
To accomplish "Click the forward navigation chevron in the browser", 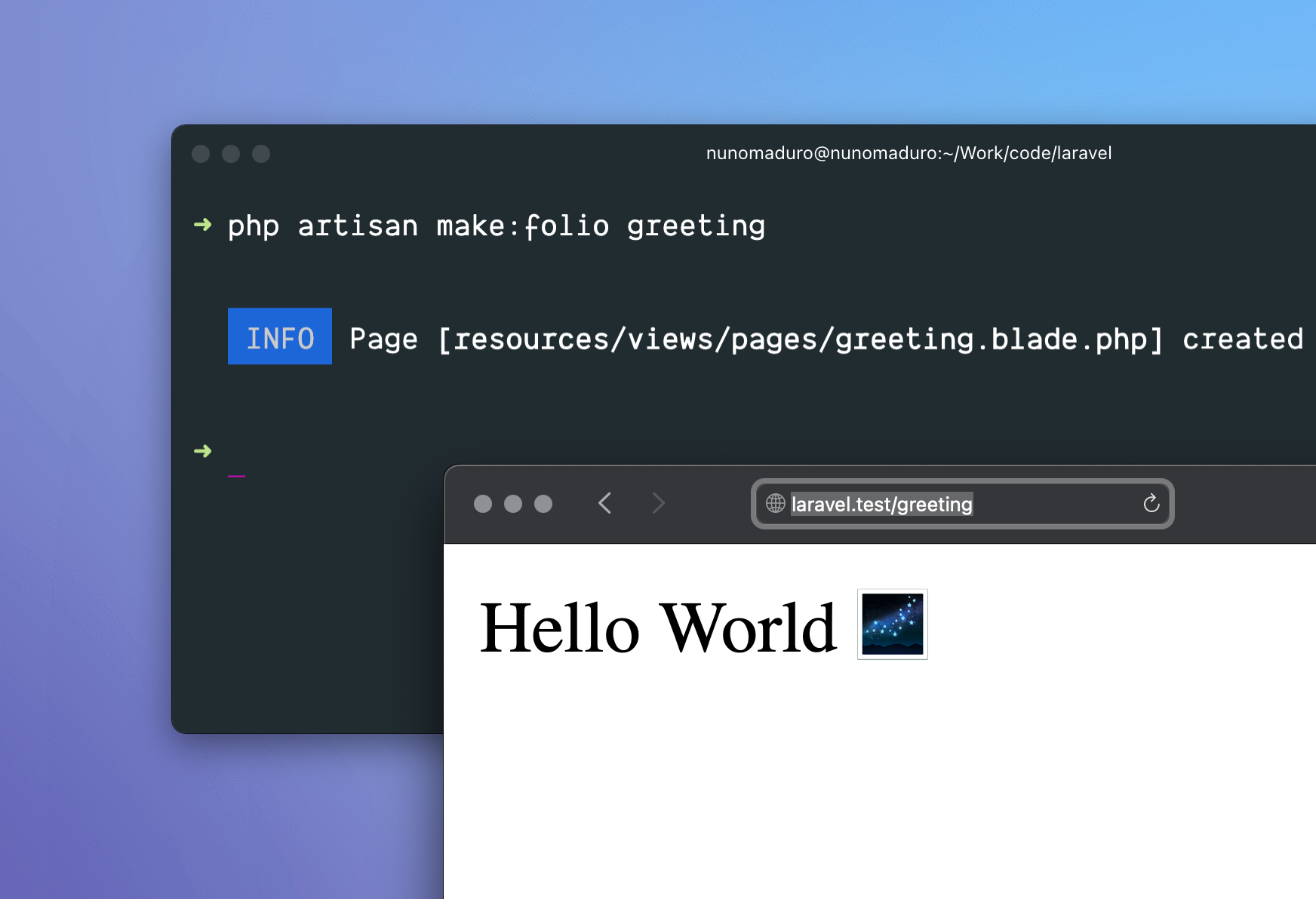I will [658, 503].
